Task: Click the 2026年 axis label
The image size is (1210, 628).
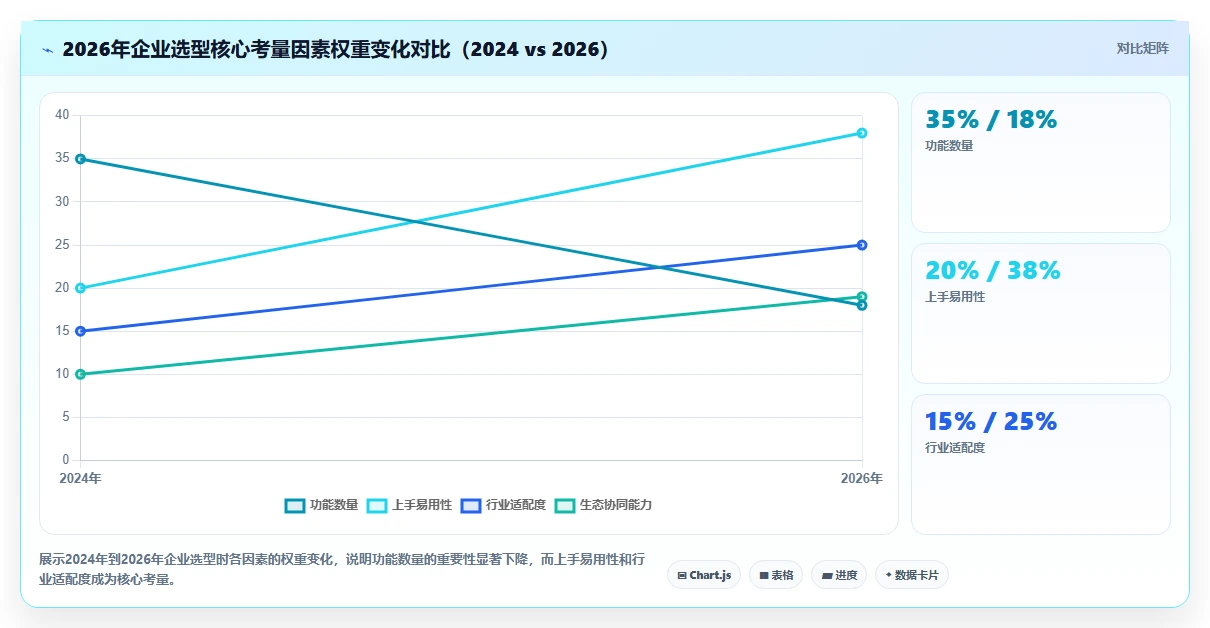Action: click(861, 479)
